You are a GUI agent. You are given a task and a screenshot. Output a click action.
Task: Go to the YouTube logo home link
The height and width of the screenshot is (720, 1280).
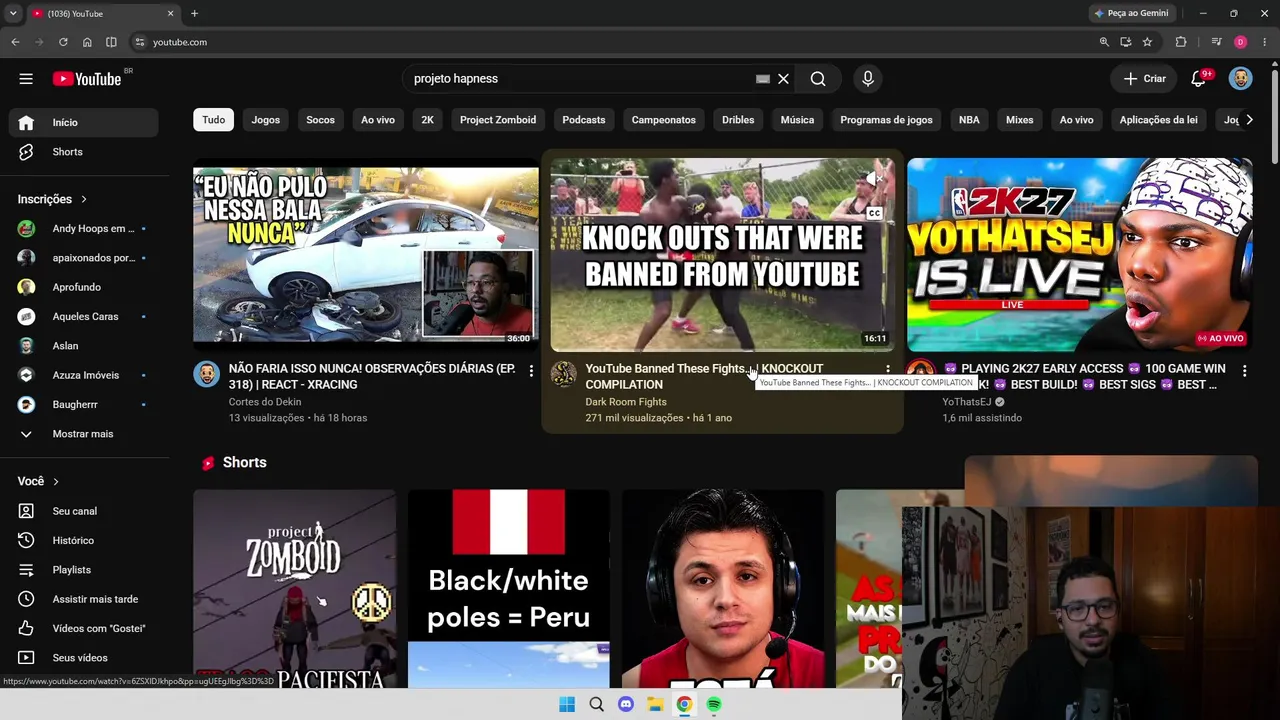tap(87, 79)
